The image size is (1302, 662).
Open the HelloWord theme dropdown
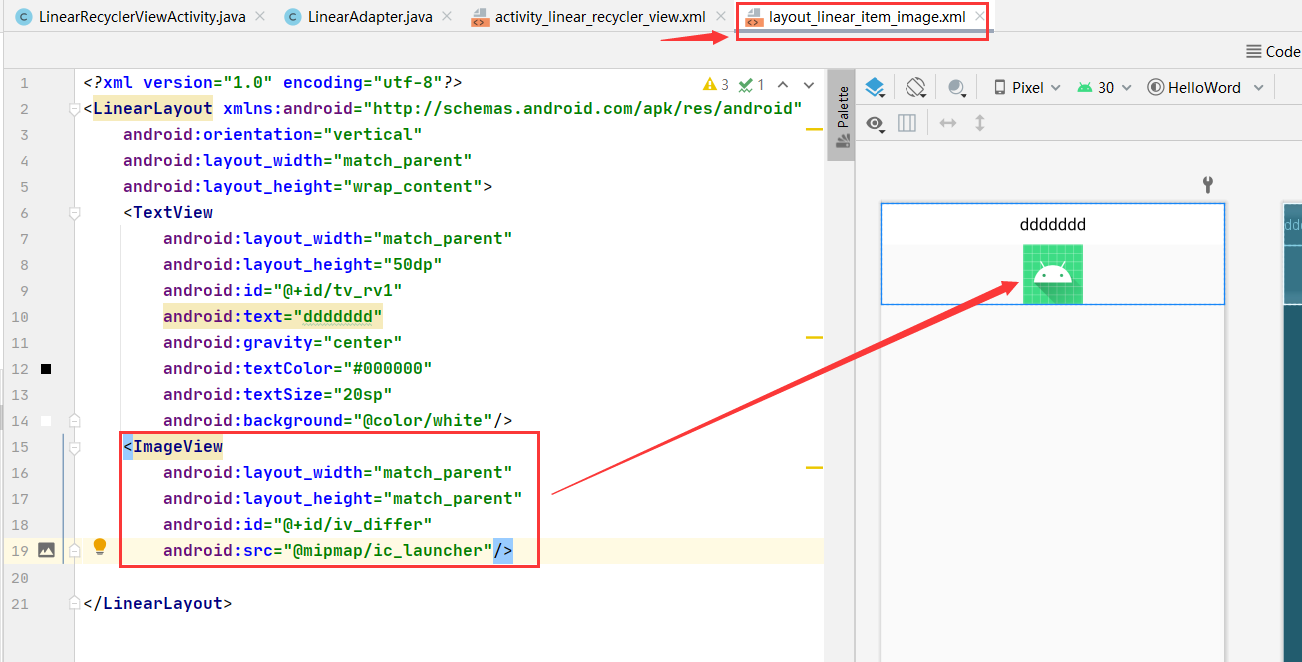(x=1205, y=88)
